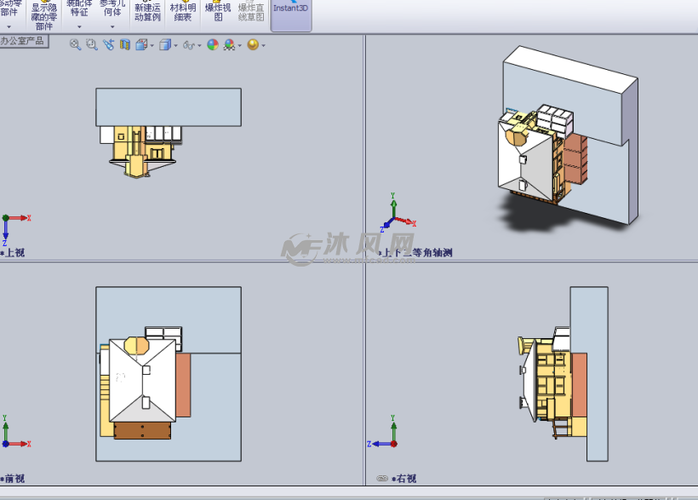Viewport: 698px width, 500px height.
Task: Click the Zoom to Fit magnifier icon
Action: [75, 45]
